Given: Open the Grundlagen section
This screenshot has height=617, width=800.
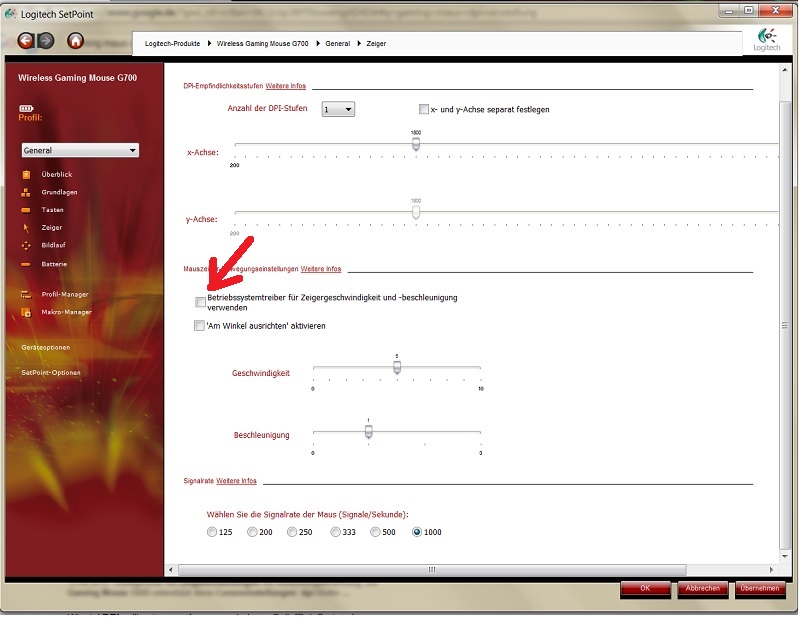Looking at the screenshot, I should click(x=59, y=192).
